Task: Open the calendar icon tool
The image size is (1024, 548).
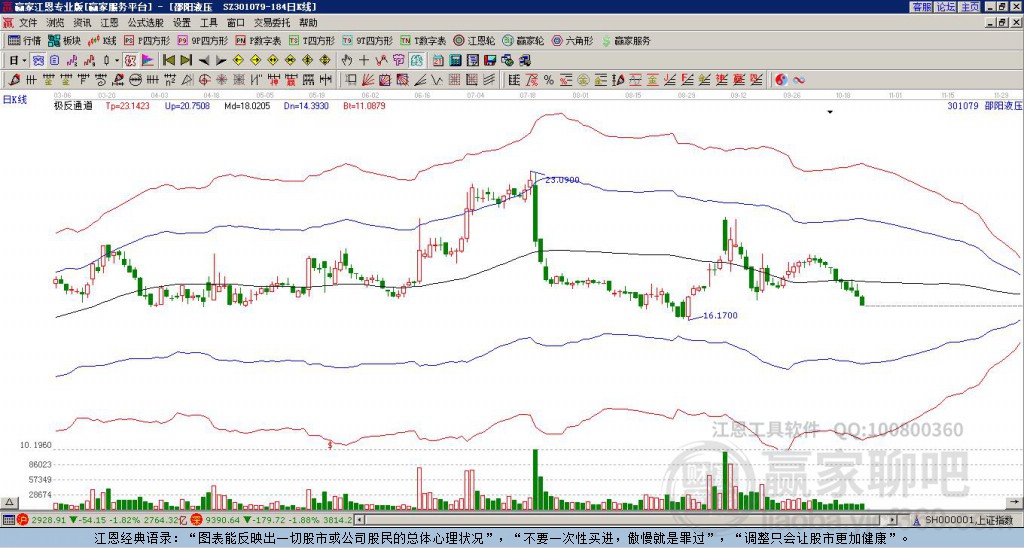Action: point(438,61)
